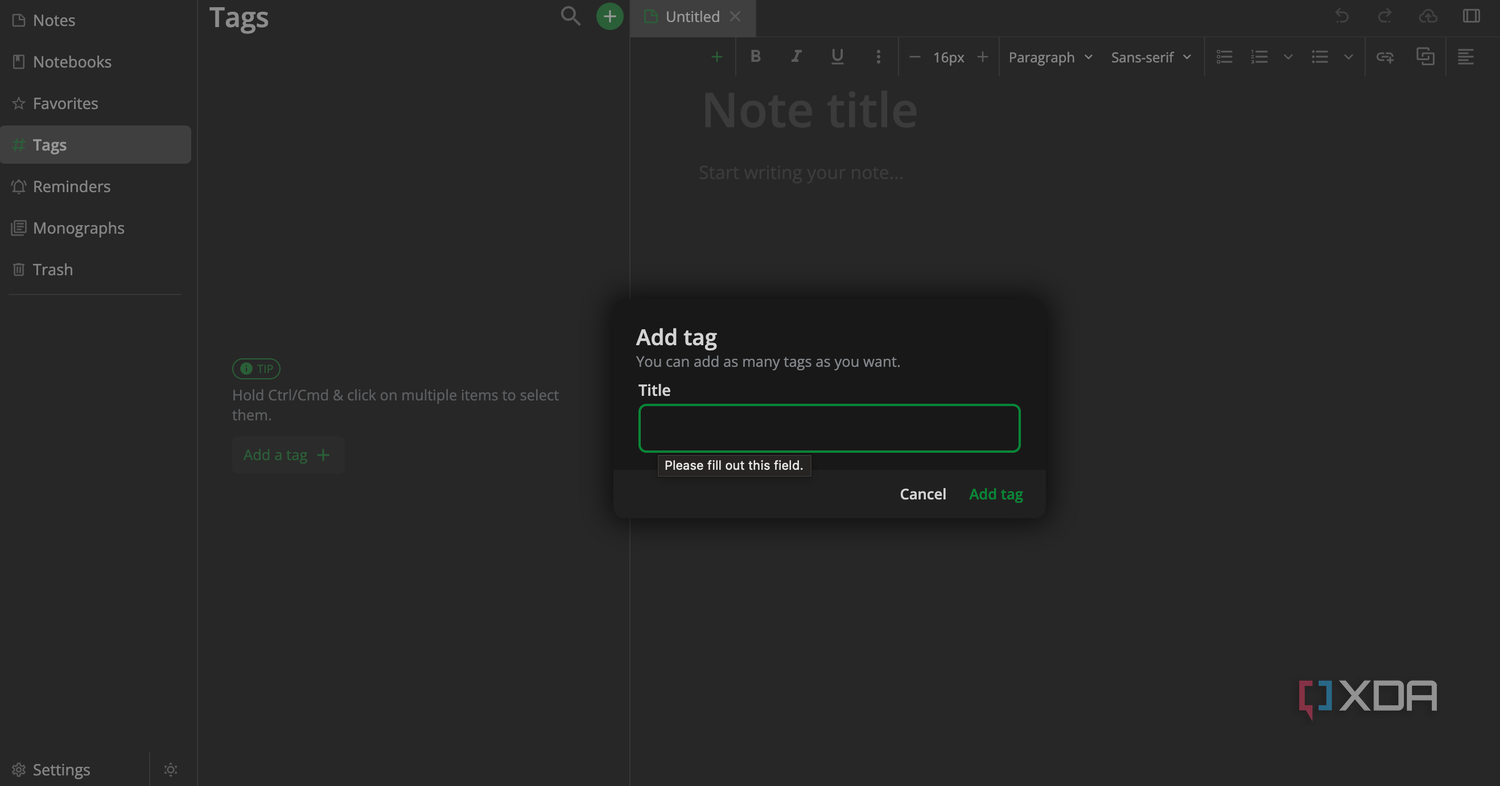1500x786 pixels.
Task: Click the Note title placeholder field
Action: pos(810,110)
